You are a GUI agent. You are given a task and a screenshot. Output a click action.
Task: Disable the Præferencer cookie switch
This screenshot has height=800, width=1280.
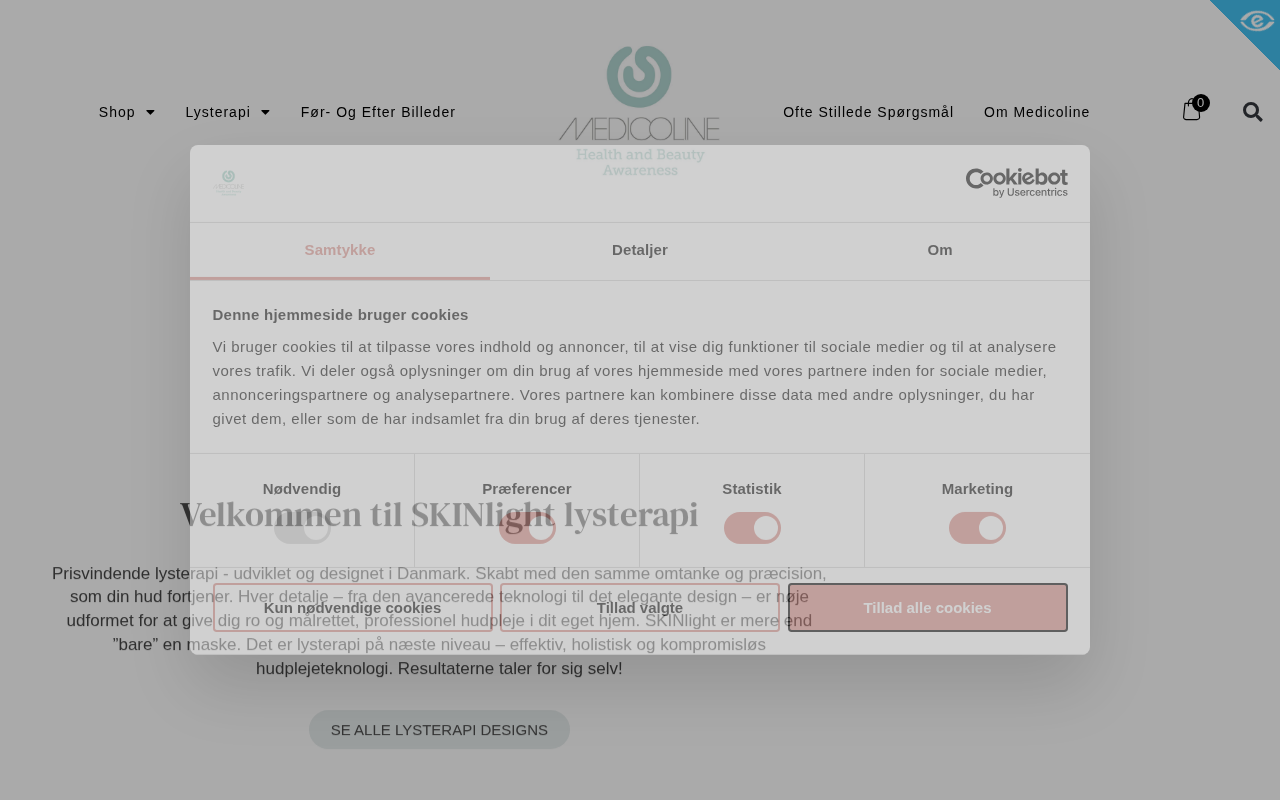pyautogui.click(x=527, y=528)
